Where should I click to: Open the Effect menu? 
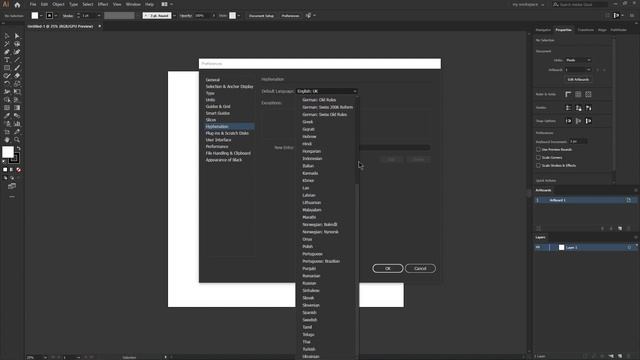[103, 4]
